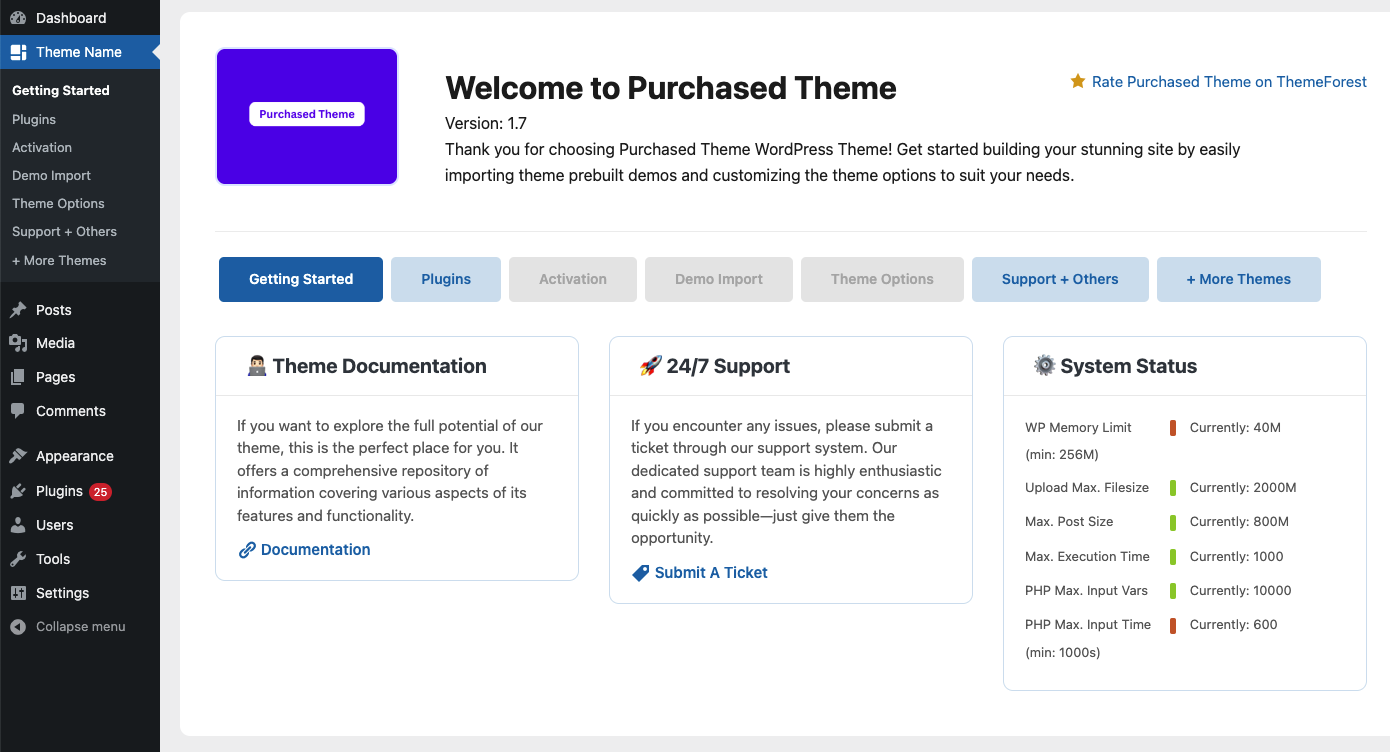1390x752 pixels.
Task: Click the Settings sliders icon
Action: (x=18, y=593)
